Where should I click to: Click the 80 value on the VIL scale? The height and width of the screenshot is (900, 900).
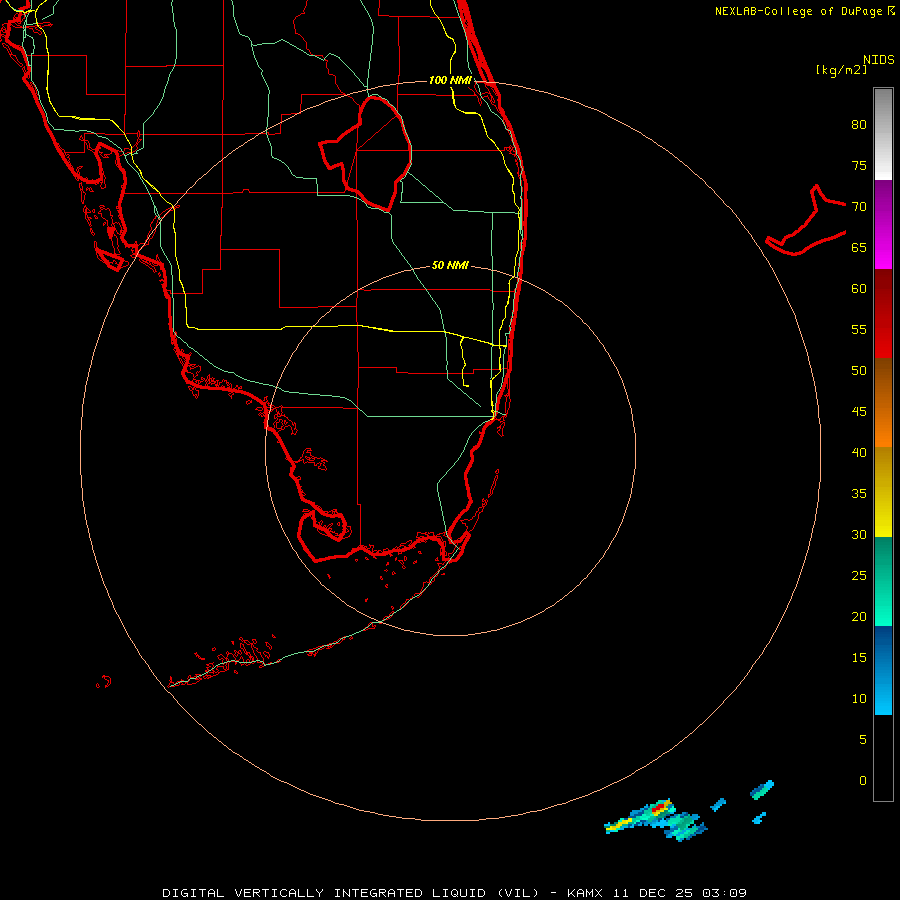pos(859,125)
